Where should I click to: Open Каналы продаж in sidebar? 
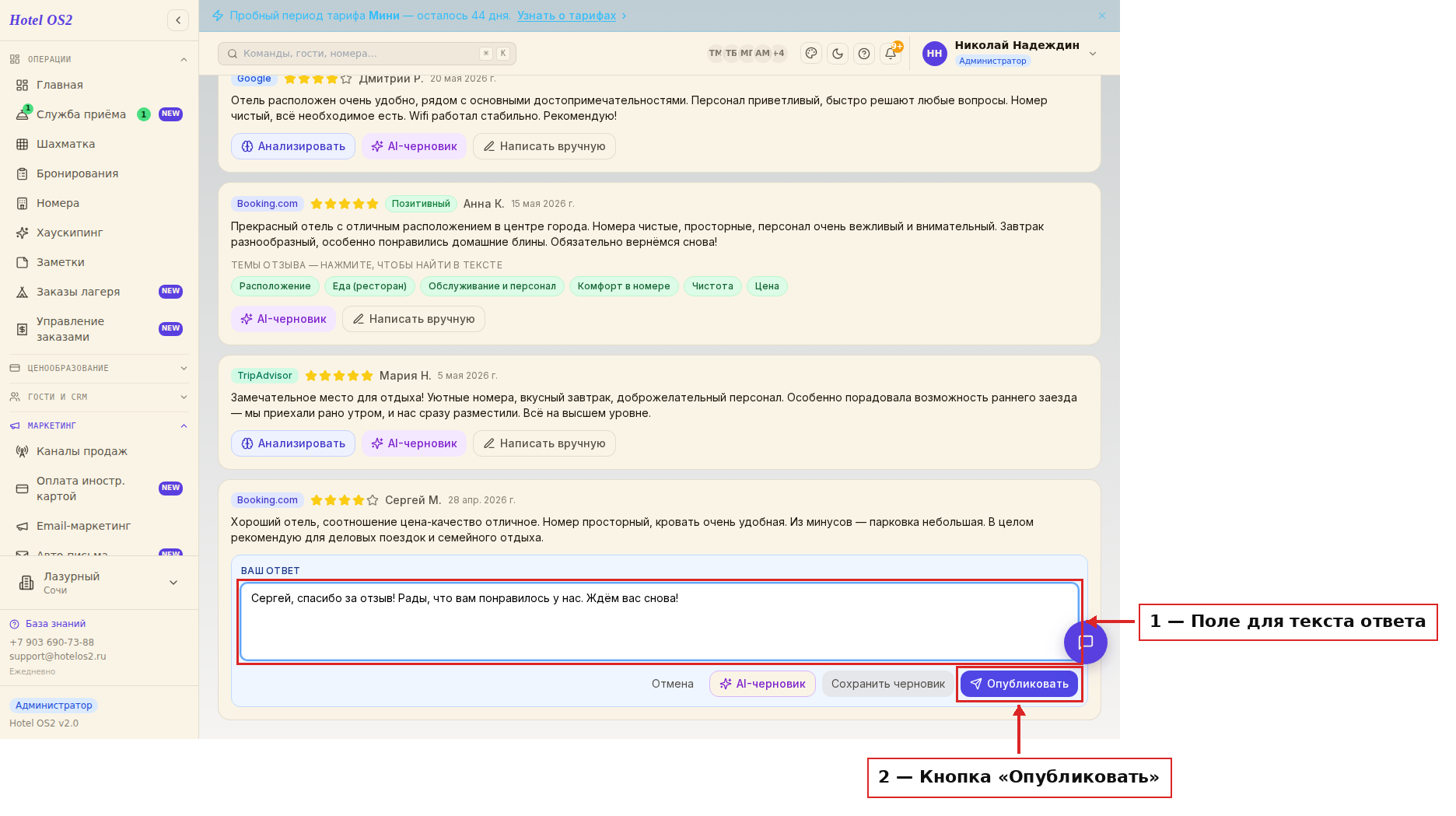99,451
